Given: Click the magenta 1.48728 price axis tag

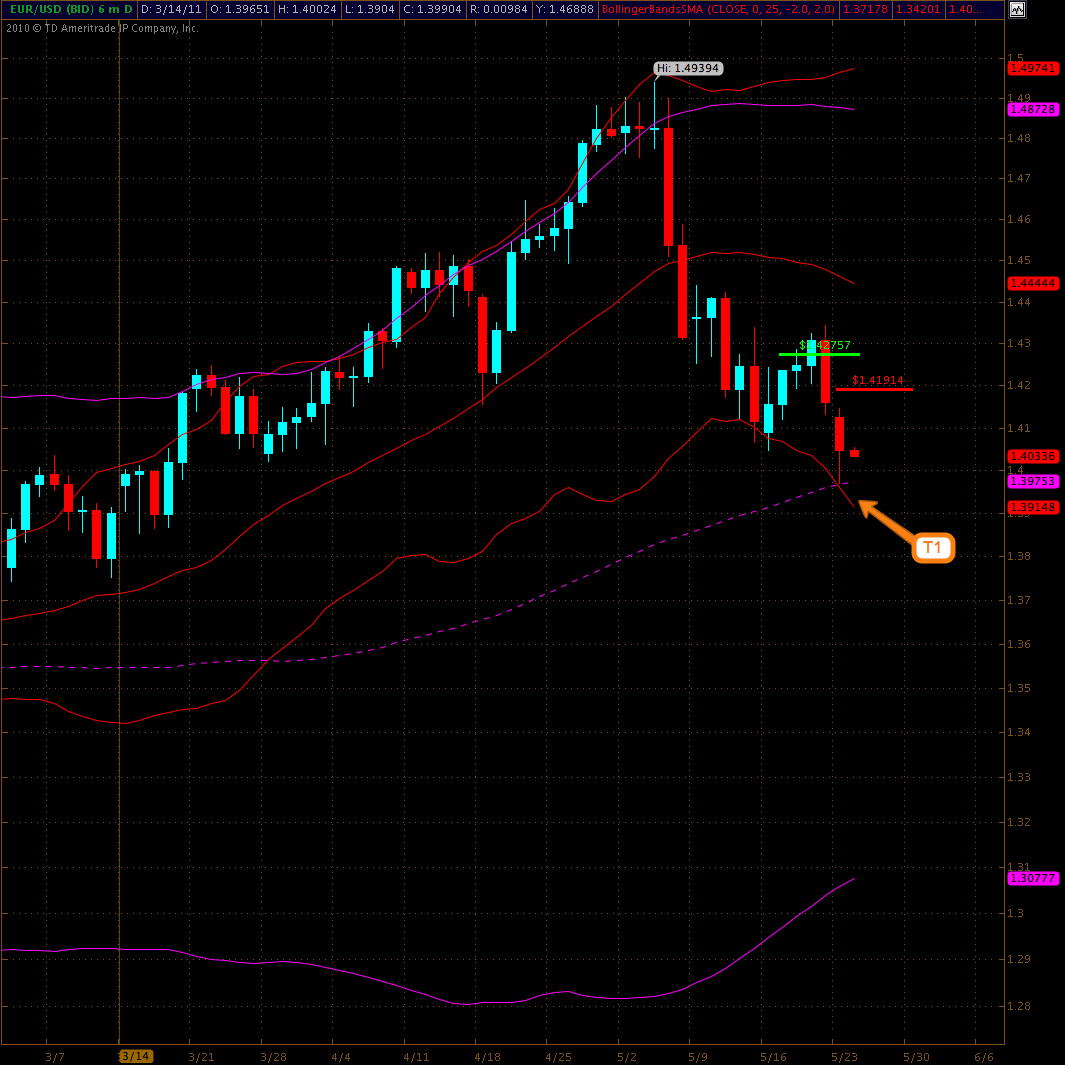Looking at the screenshot, I should (x=1033, y=109).
